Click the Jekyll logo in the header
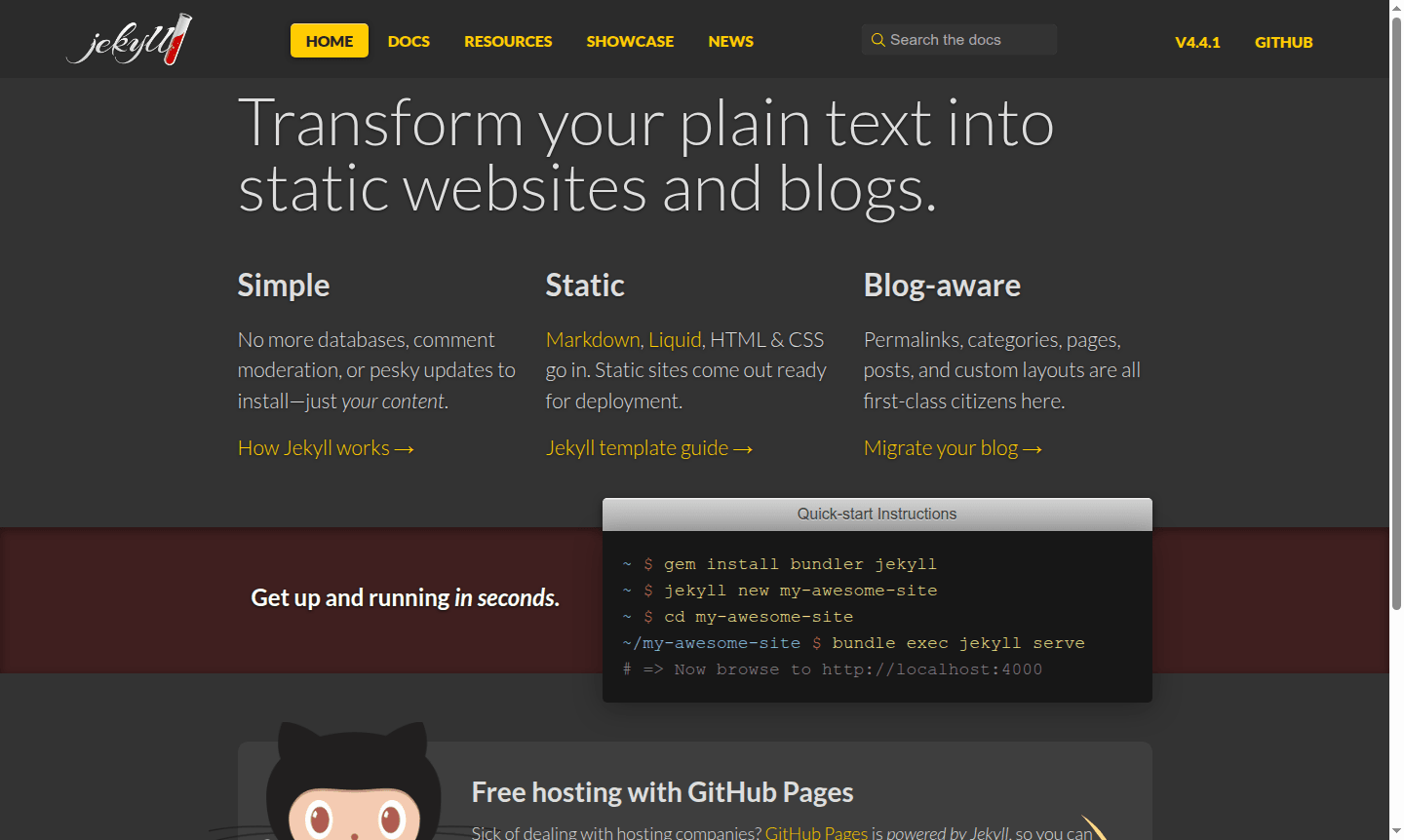The height and width of the screenshot is (840, 1404). (129, 40)
